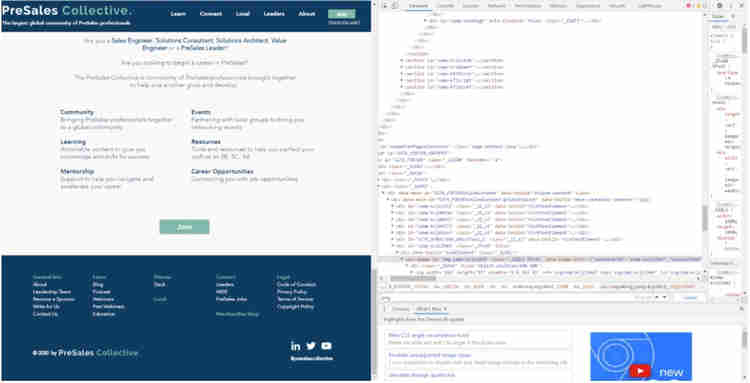The width and height of the screenshot is (750, 383).
Task: Open the Education footer link
Action: pyautogui.click(x=104, y=314)
